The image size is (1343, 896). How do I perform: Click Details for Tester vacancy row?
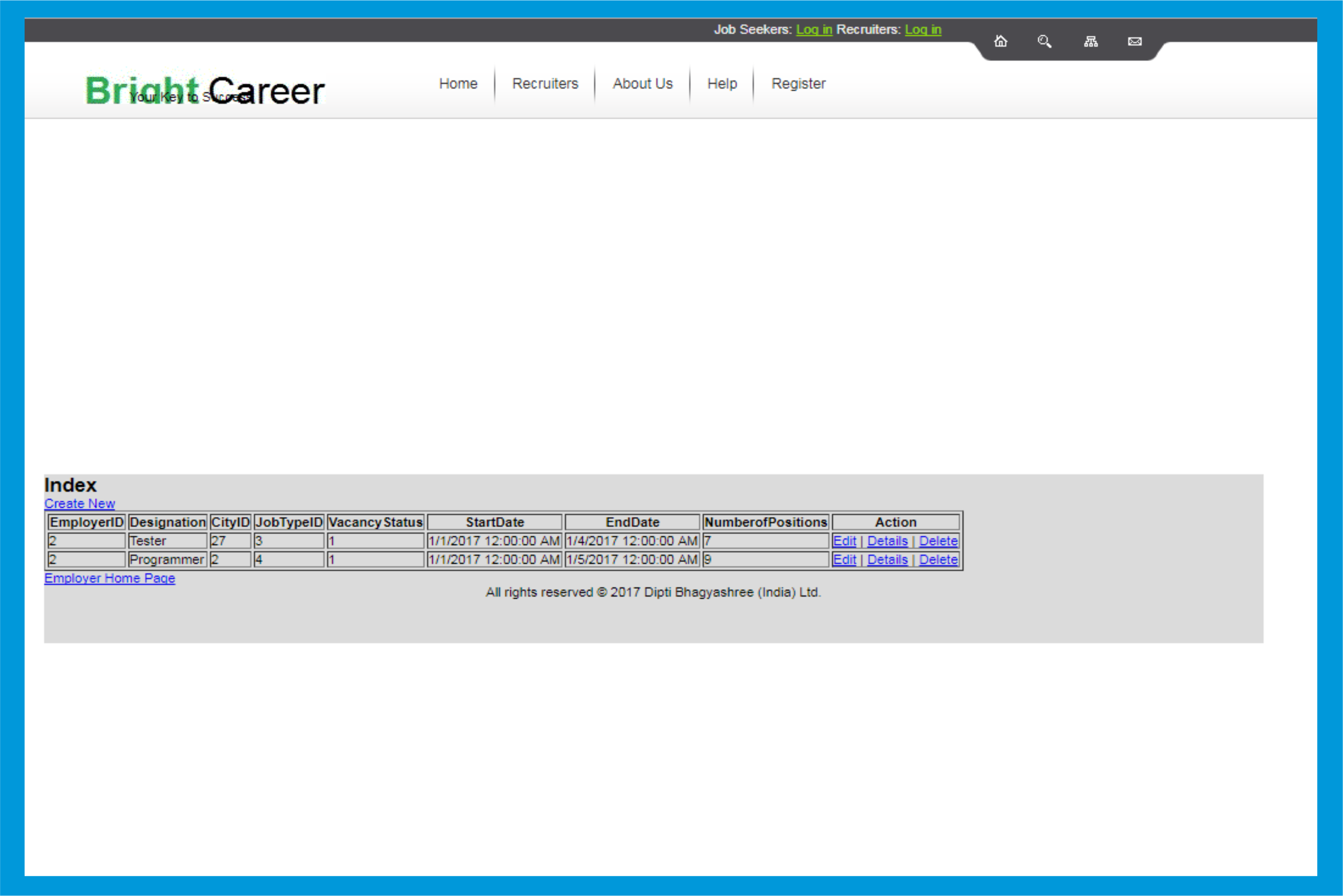(887, 540)
